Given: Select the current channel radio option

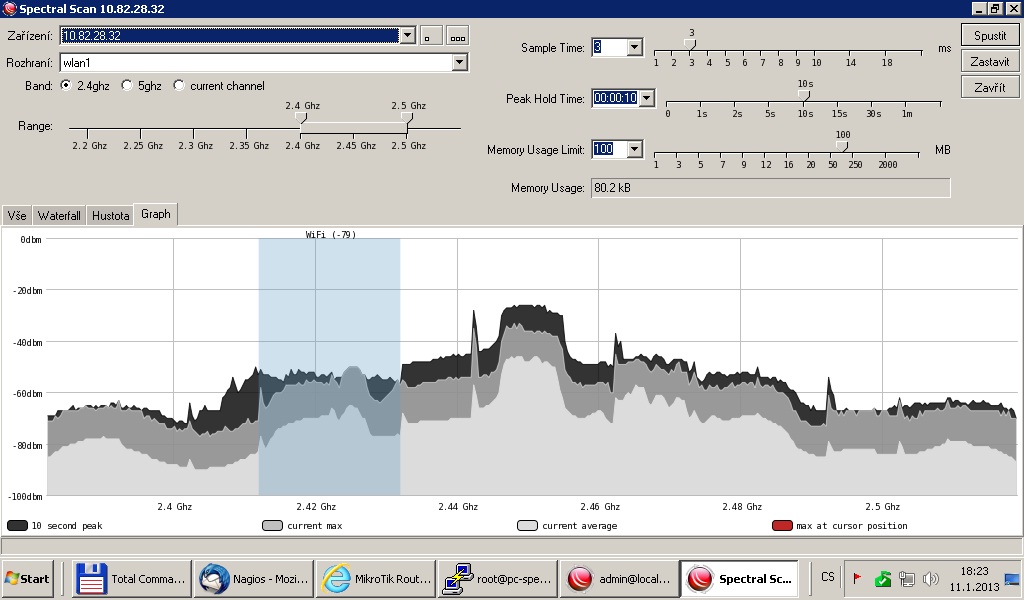Looking at the screenshot, I should (x=179, y=86).
